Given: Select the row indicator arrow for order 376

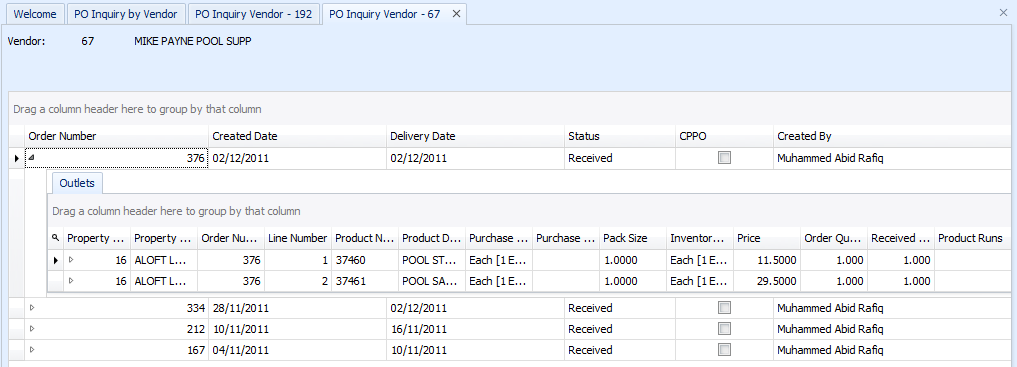Looking at the screenshot, I should point(17,158).
